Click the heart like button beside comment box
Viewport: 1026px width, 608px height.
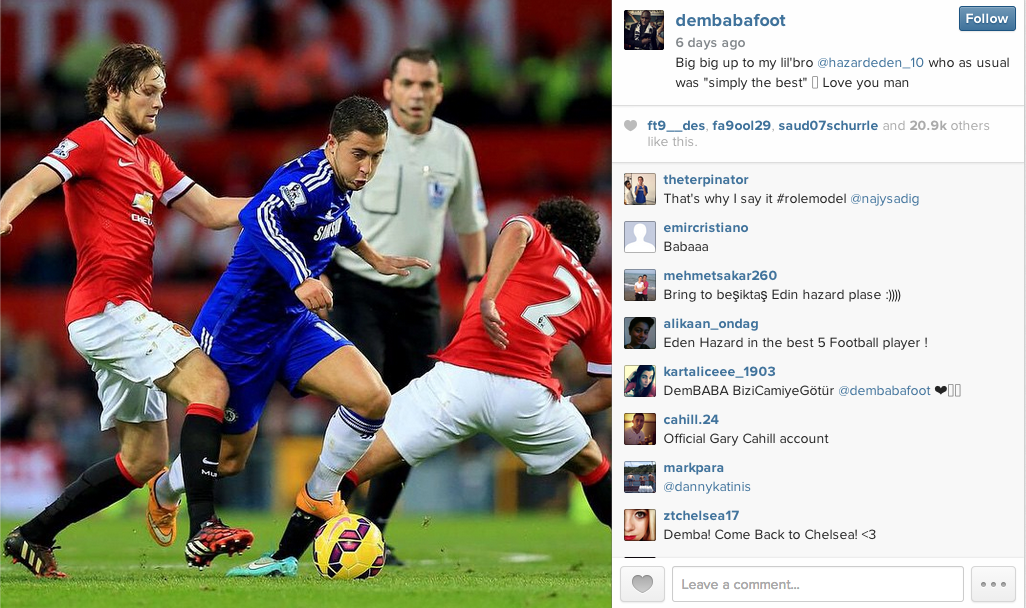[643, 584]
